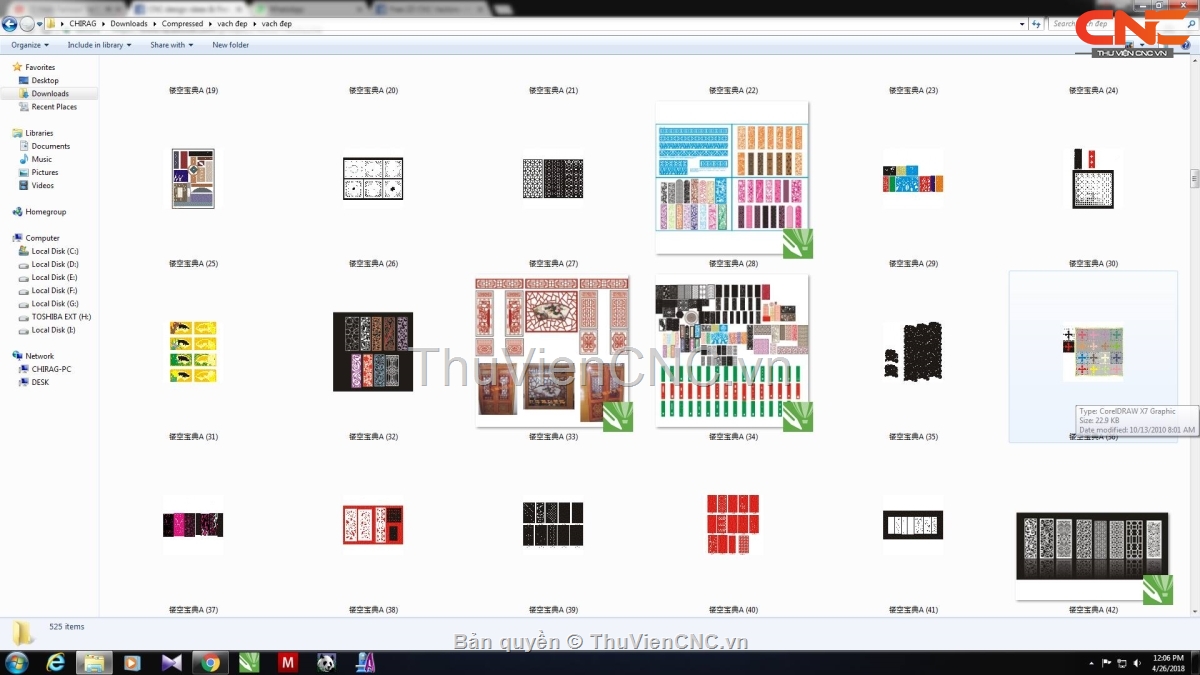Select Downloads in Favorites
The width and height of the screenshot is (1200, 675).
click(43, 93)
